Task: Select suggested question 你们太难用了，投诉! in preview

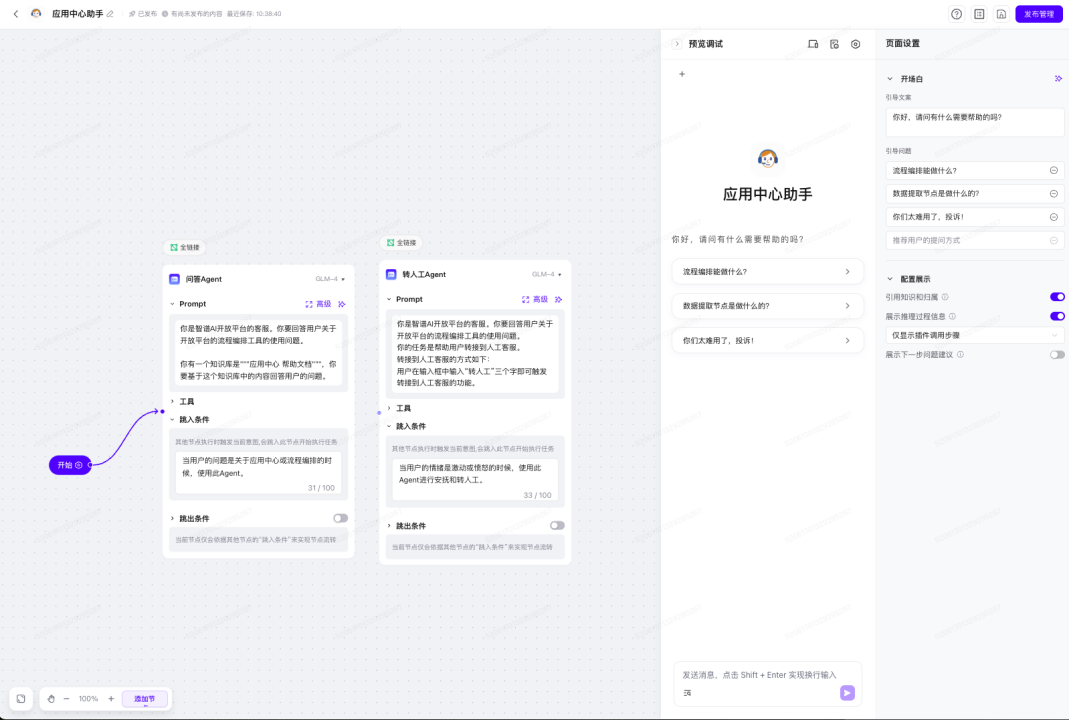Action: pyautogui.click(x=767, y=340)
